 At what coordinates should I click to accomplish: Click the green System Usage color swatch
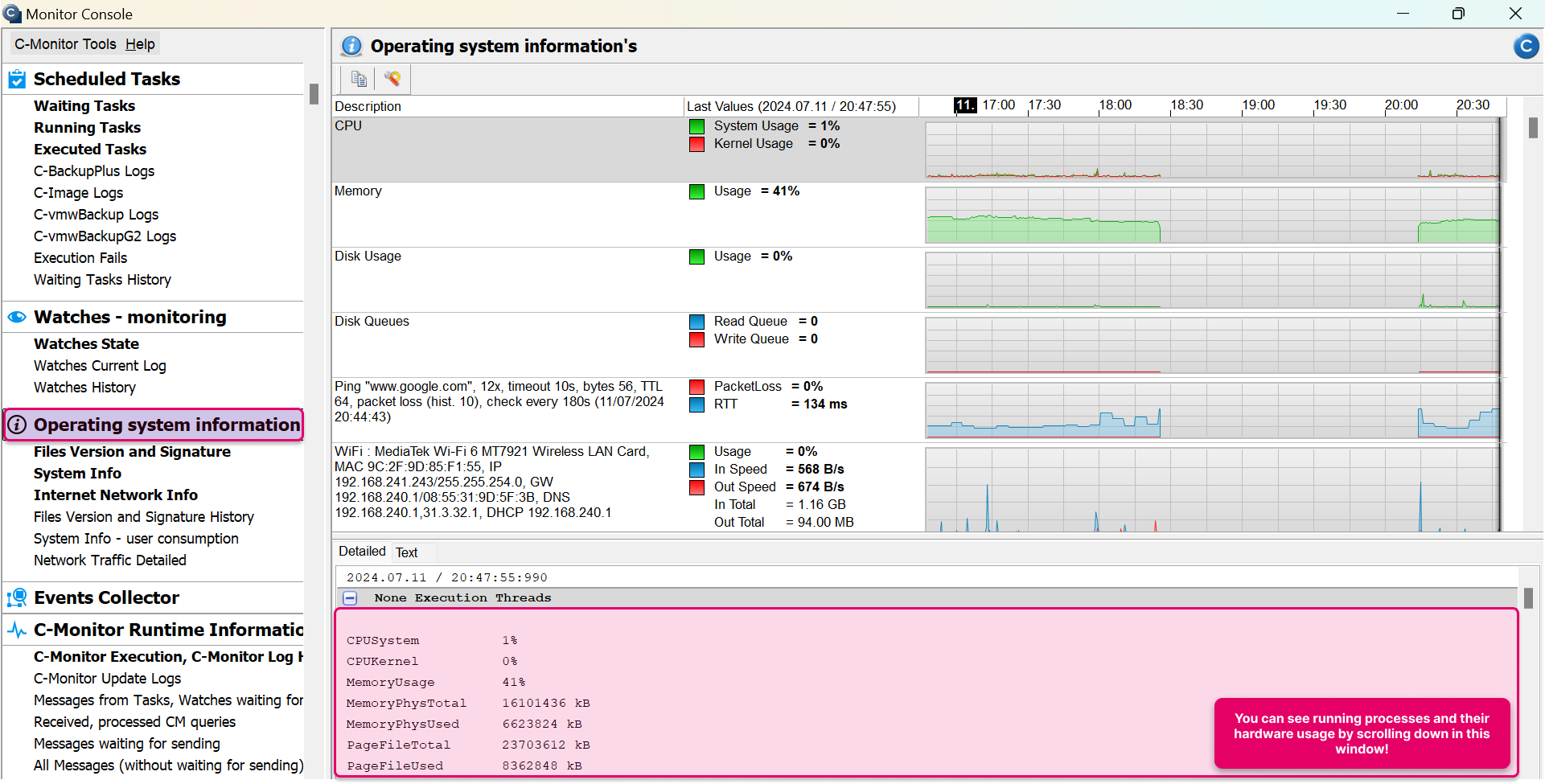pos(696,126)
